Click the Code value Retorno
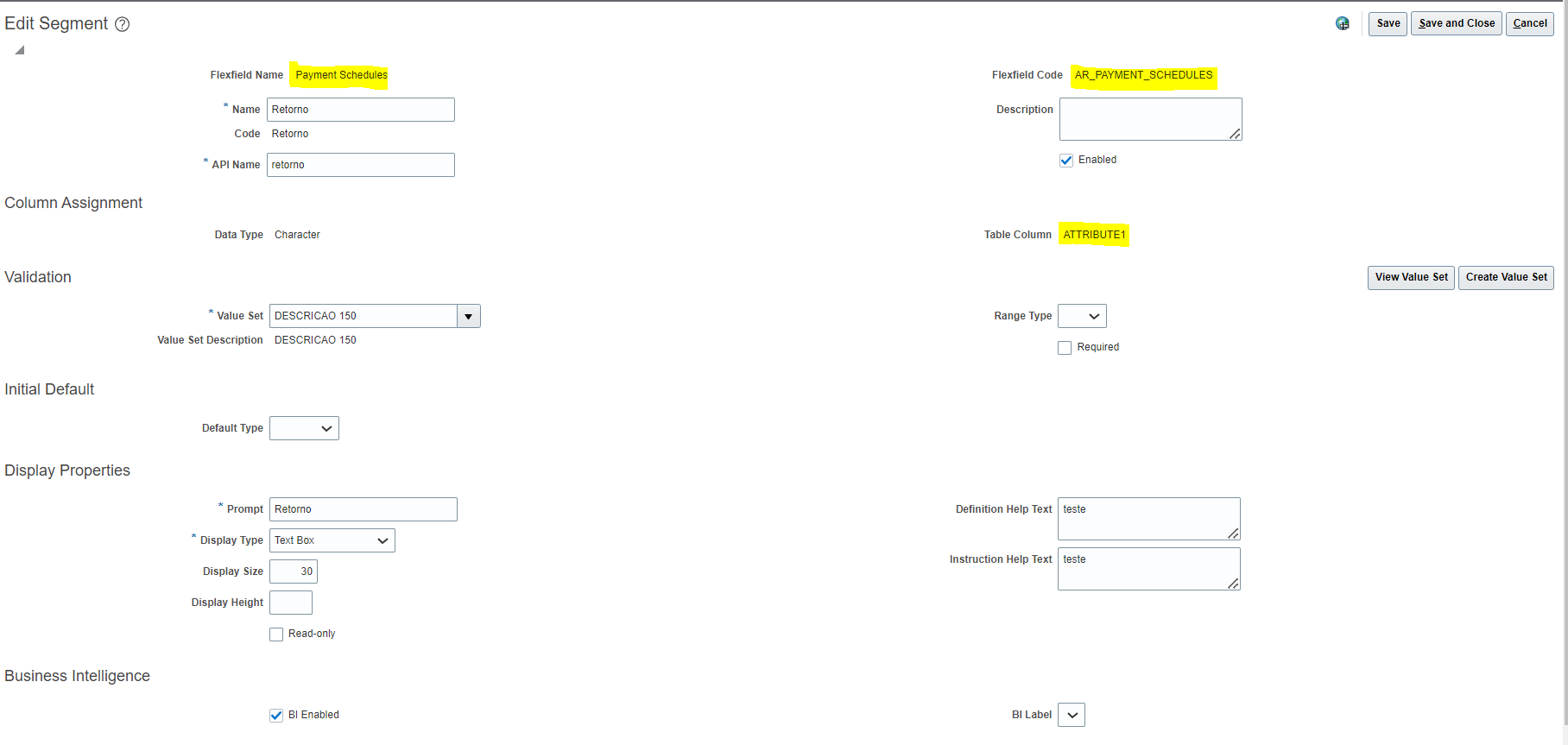The image size is (1568, 745). click(290, 134)
